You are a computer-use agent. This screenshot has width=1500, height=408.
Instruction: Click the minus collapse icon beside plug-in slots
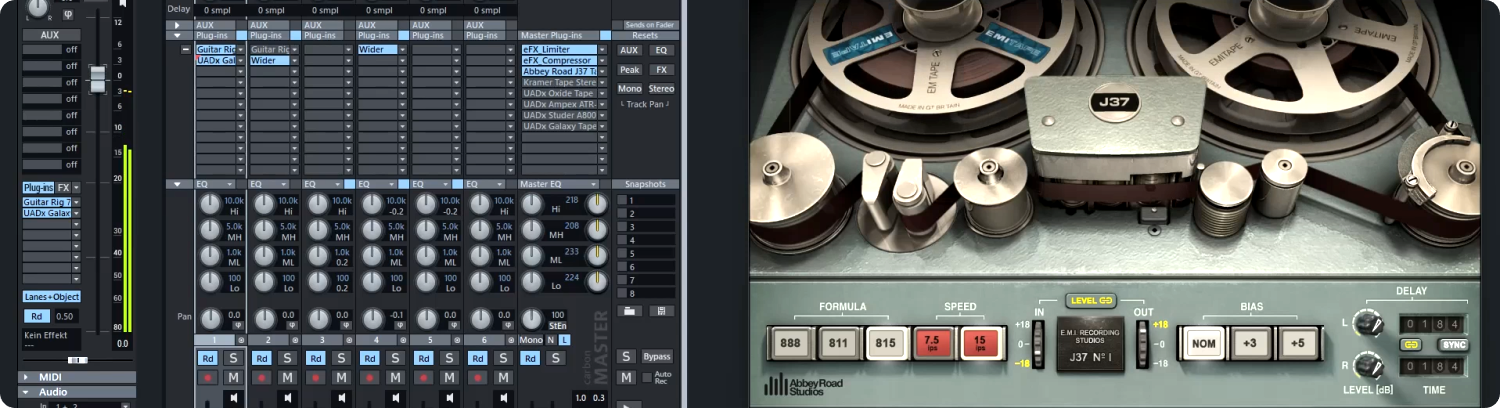tap(185, 49)
